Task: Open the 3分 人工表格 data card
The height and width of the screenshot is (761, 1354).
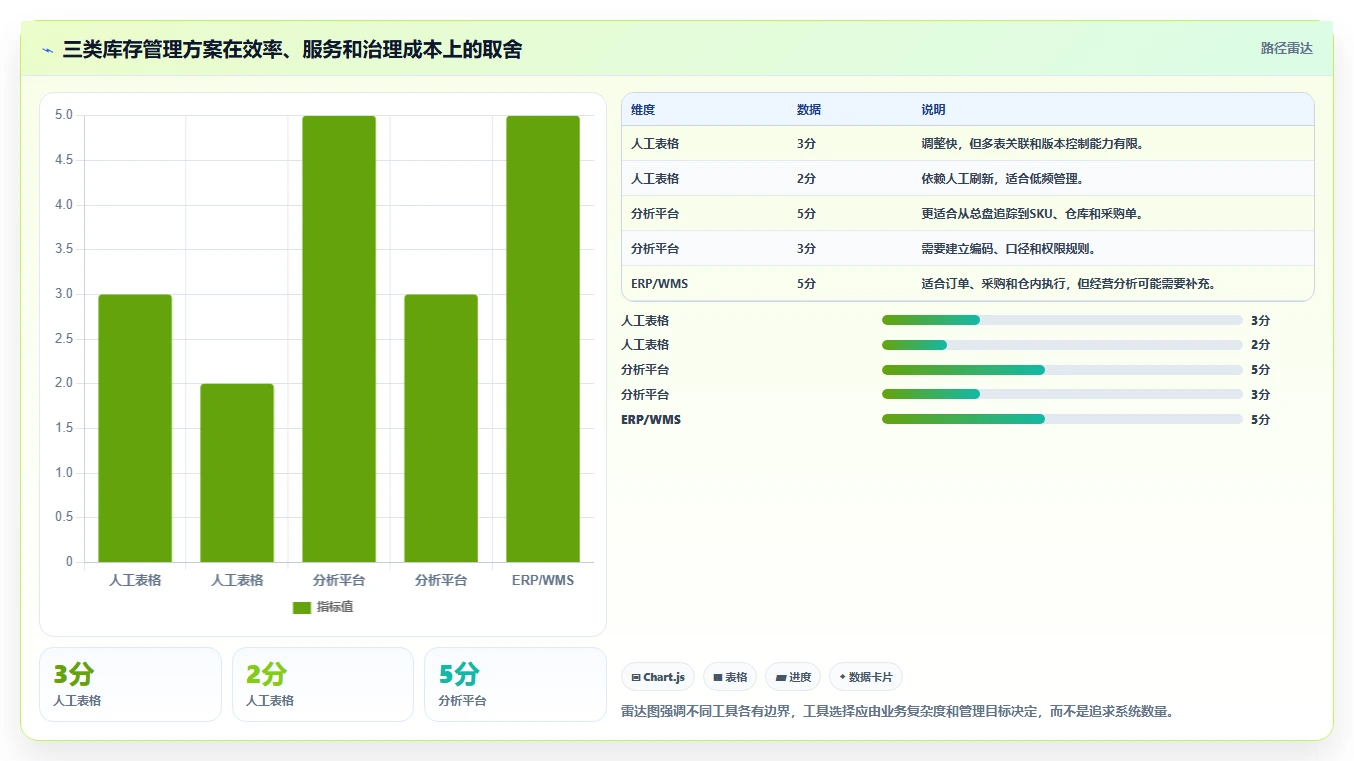Action: 130,684
